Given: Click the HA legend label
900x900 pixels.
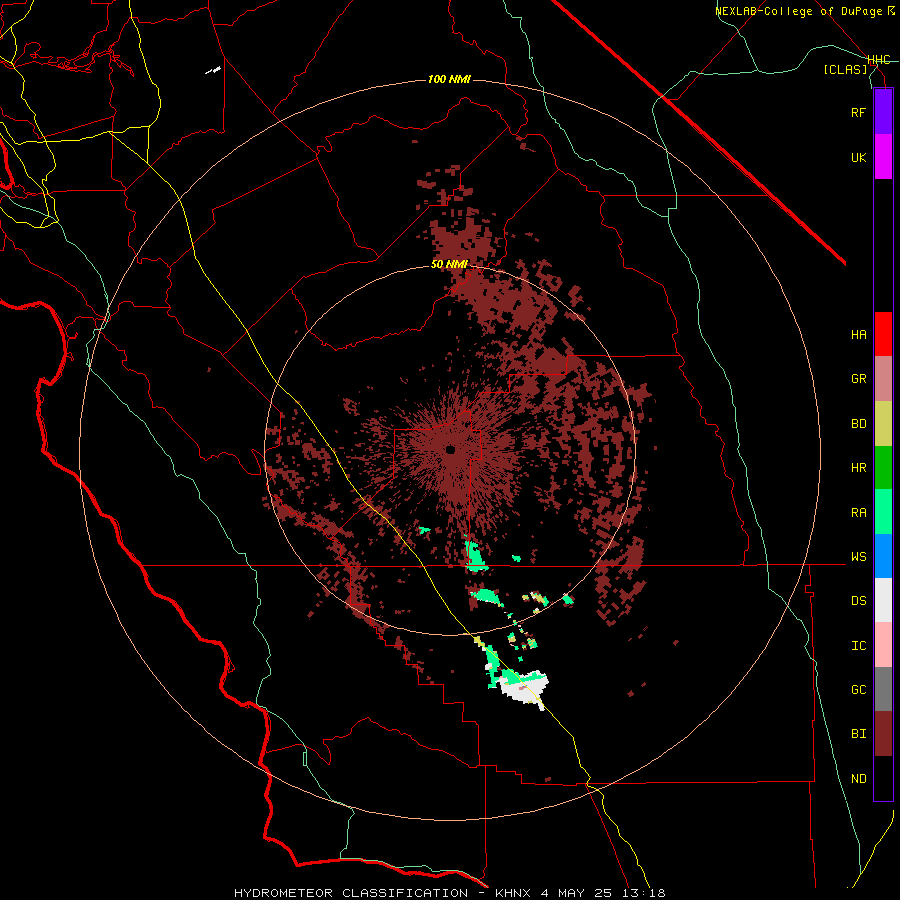Looking at the screenshot, I should 858,334.
